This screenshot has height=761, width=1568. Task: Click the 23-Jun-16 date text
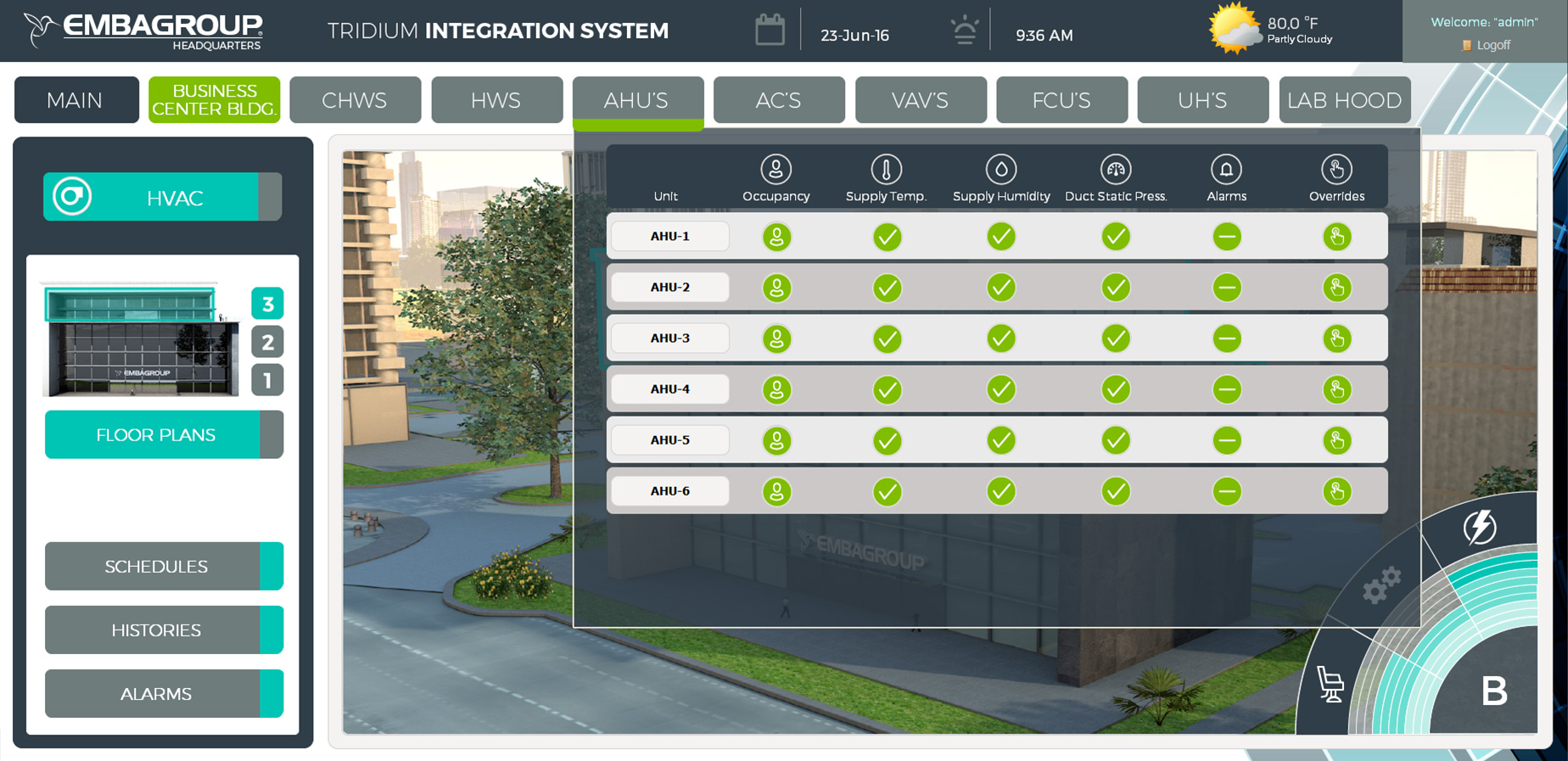[854, 36]
